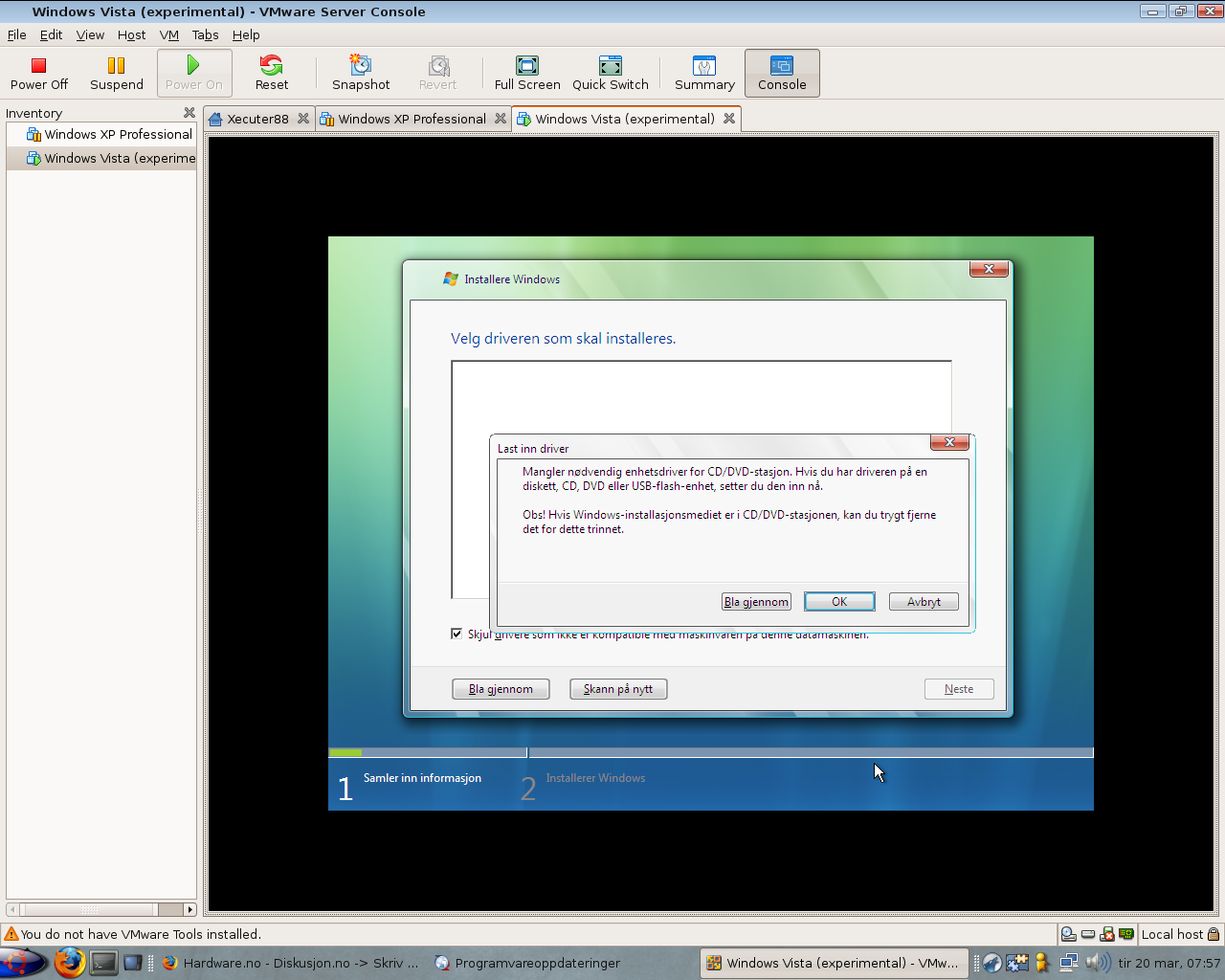Open the Tabs menu
Viewport: 1225px width, 980px height.
[x=206, y=34]
